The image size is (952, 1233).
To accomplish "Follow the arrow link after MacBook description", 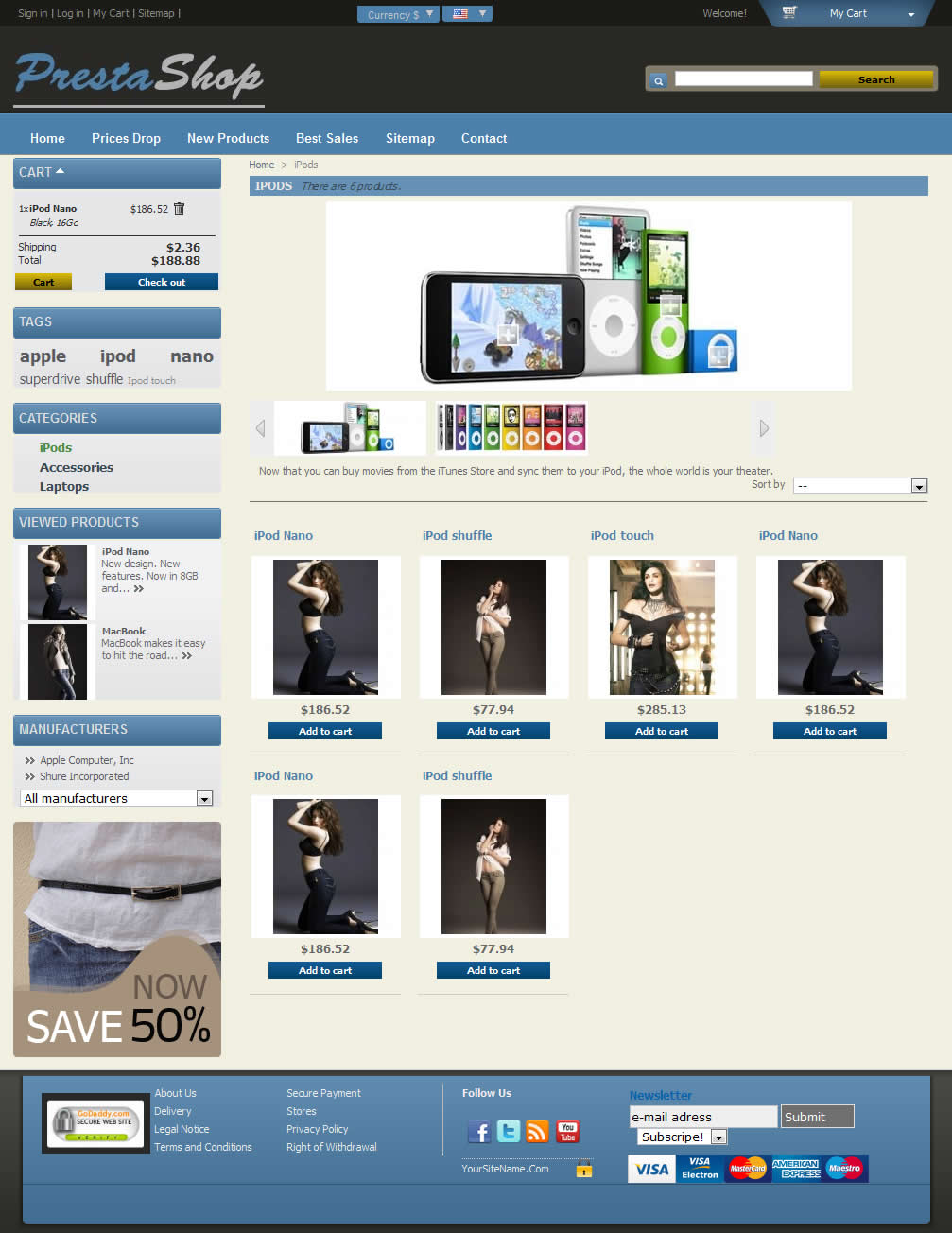I will click(x=187, y=655).
